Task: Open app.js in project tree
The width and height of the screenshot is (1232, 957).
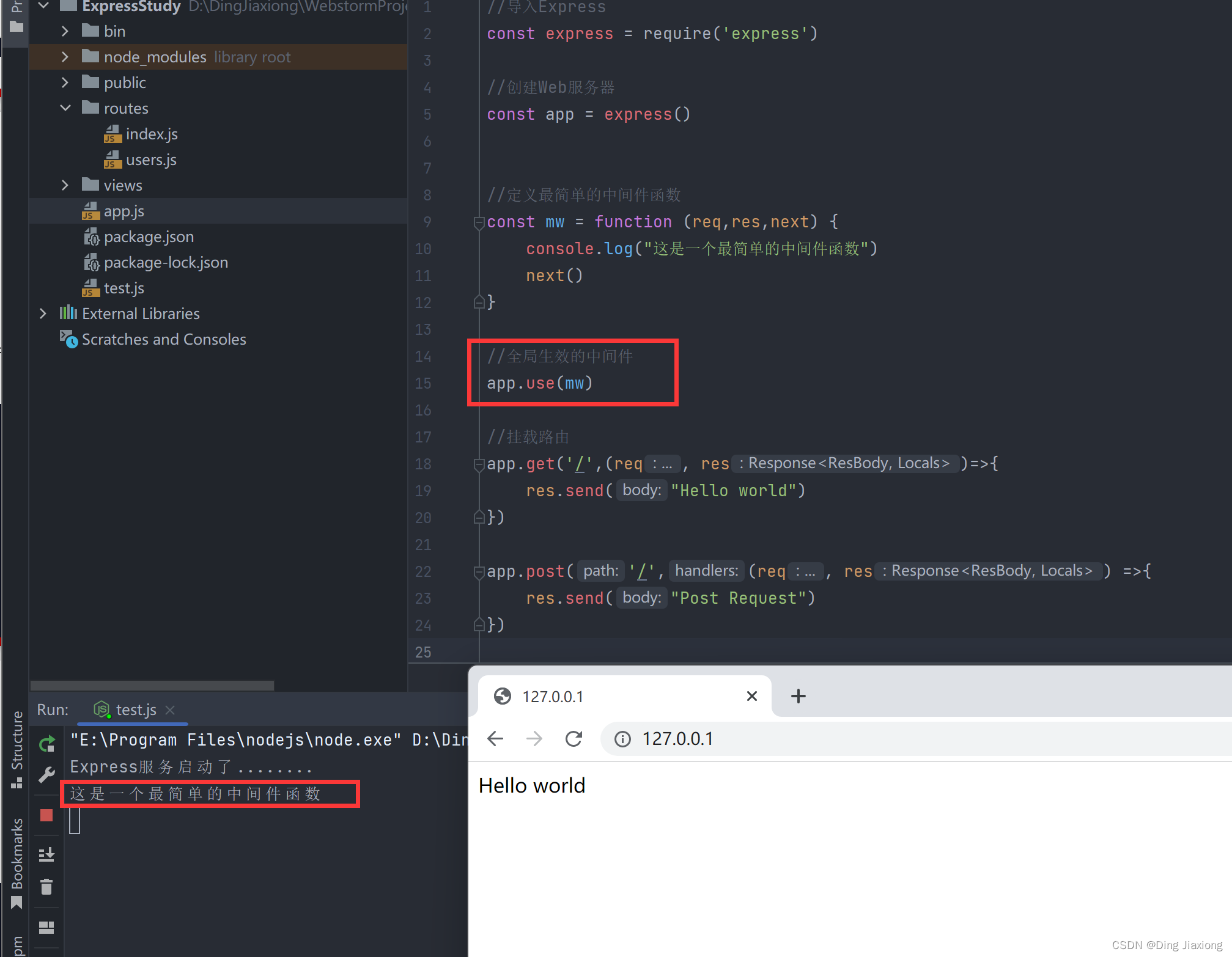Action: click(x=124, y=211)
